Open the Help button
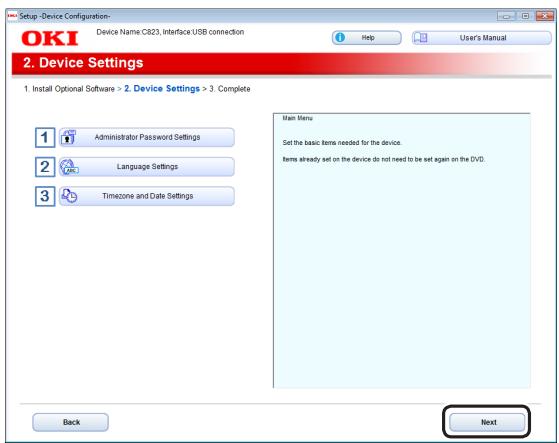Viewport: 559px width, 443px height. click(x=366, y=38)
